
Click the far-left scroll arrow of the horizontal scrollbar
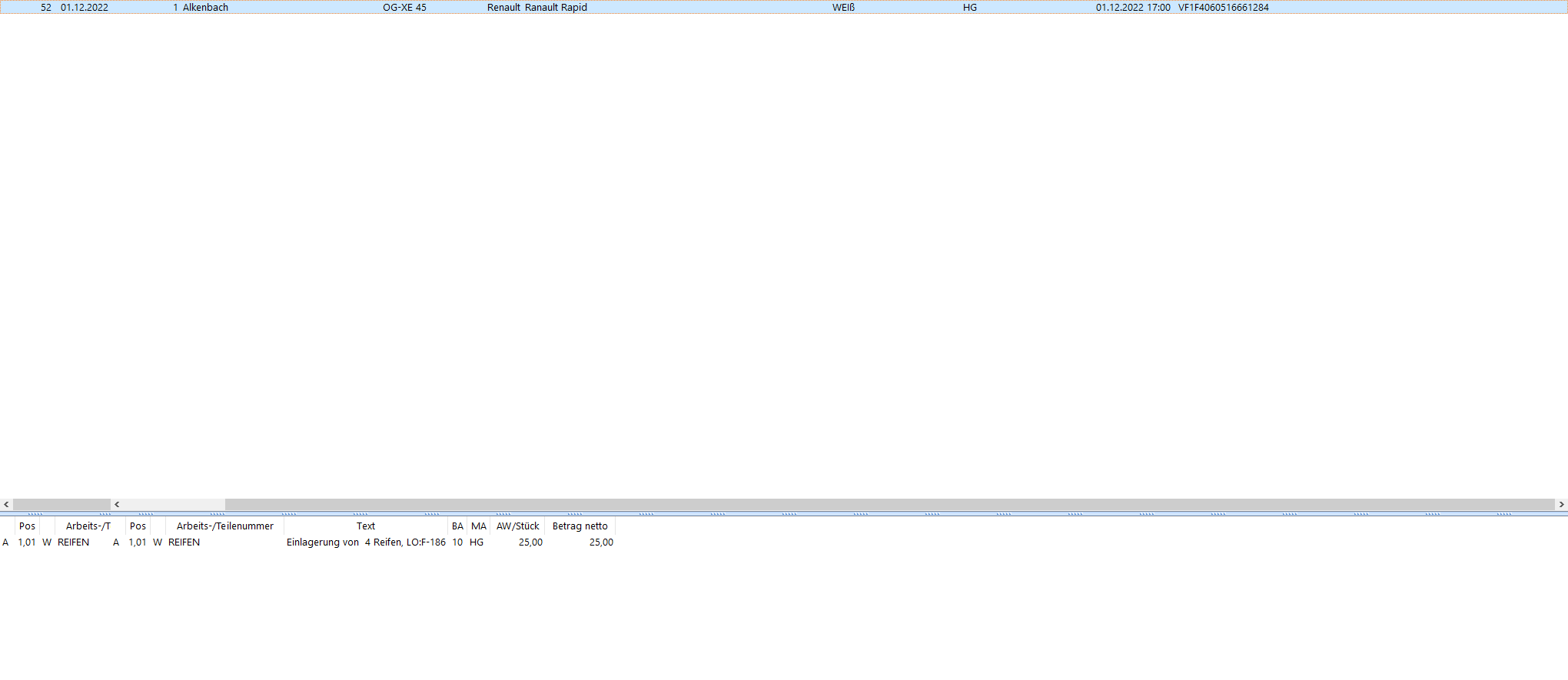point(6,505)
